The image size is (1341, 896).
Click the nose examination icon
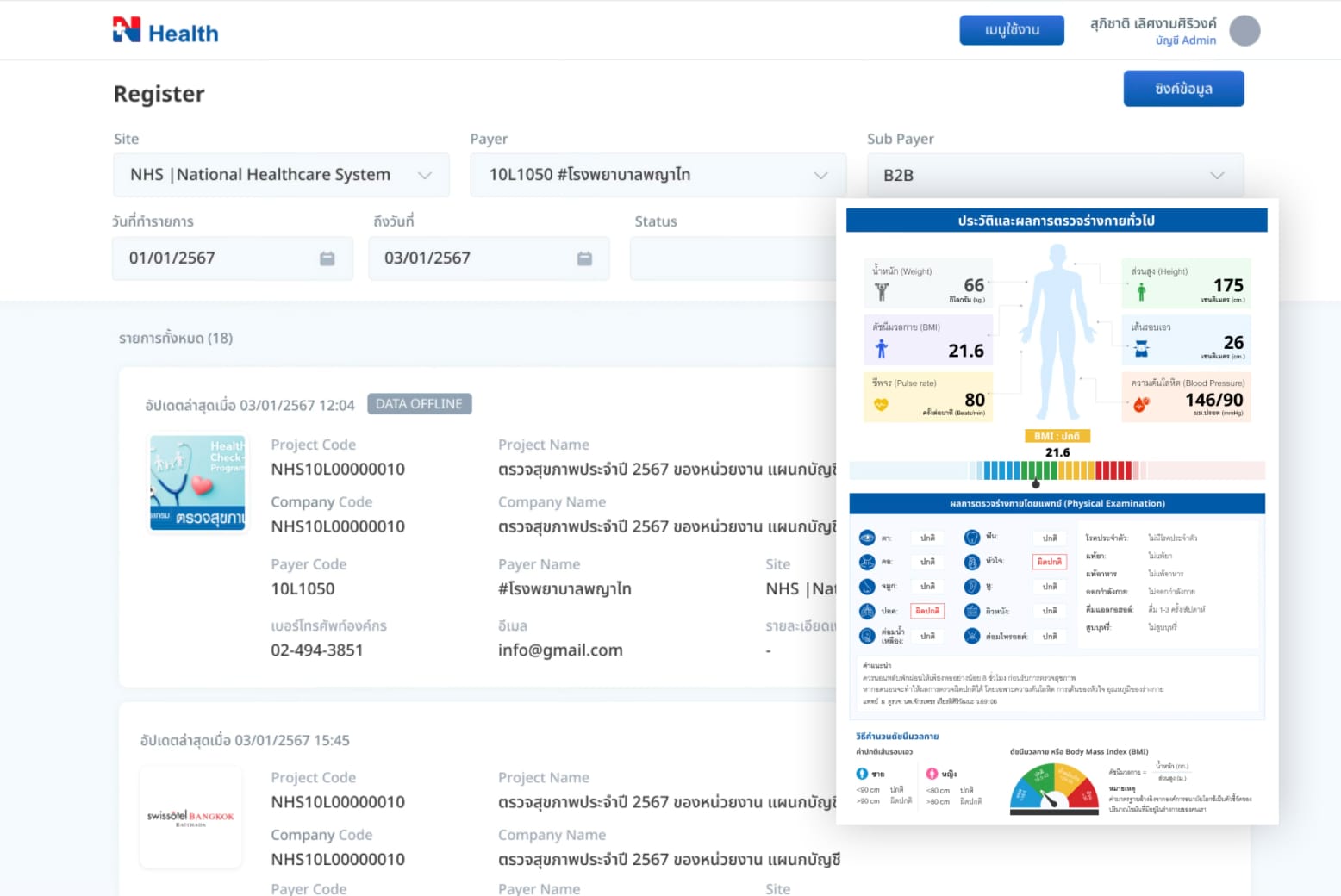click(x=867, y=586)
